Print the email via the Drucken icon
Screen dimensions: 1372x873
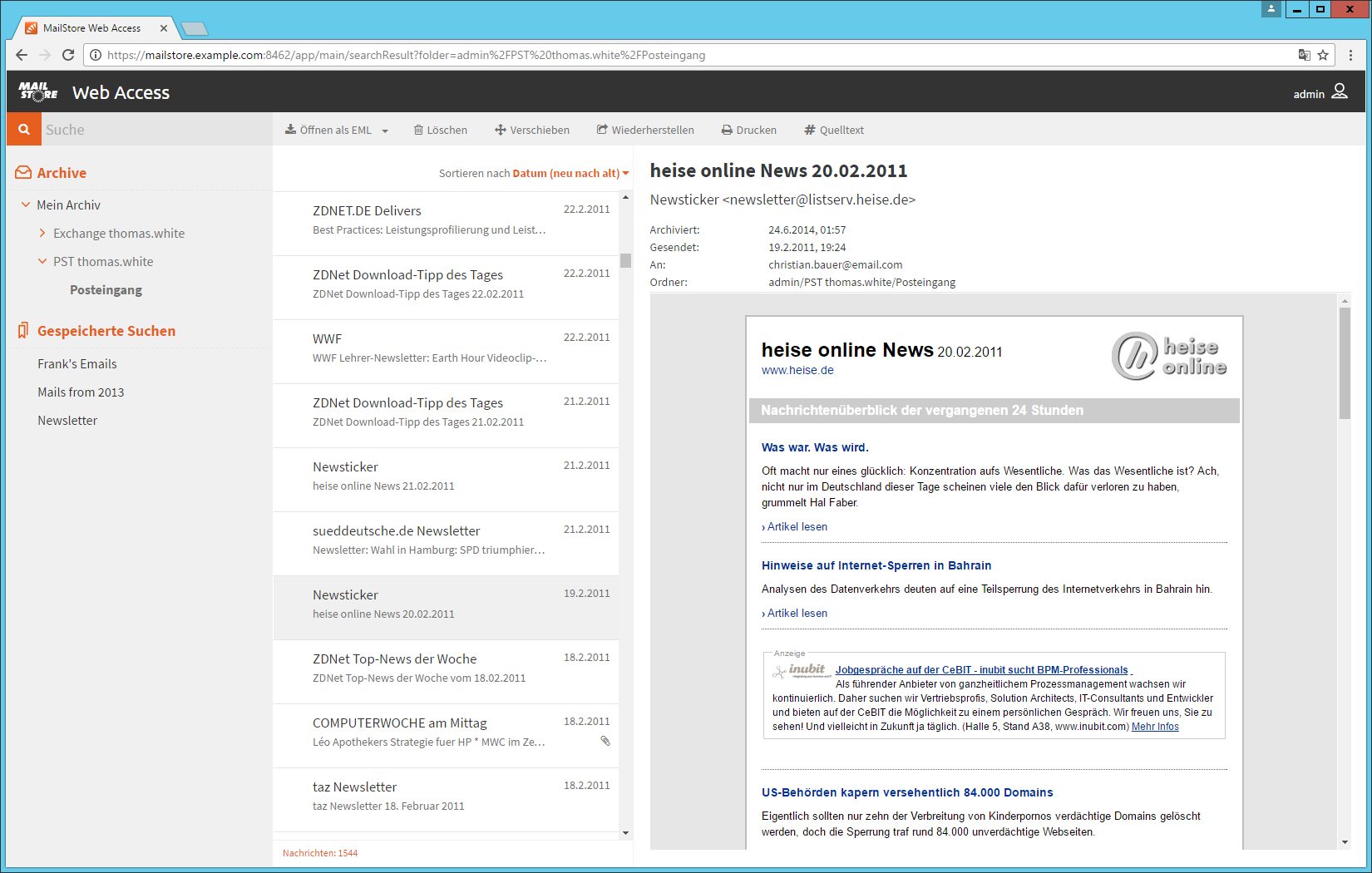[725, 129]
